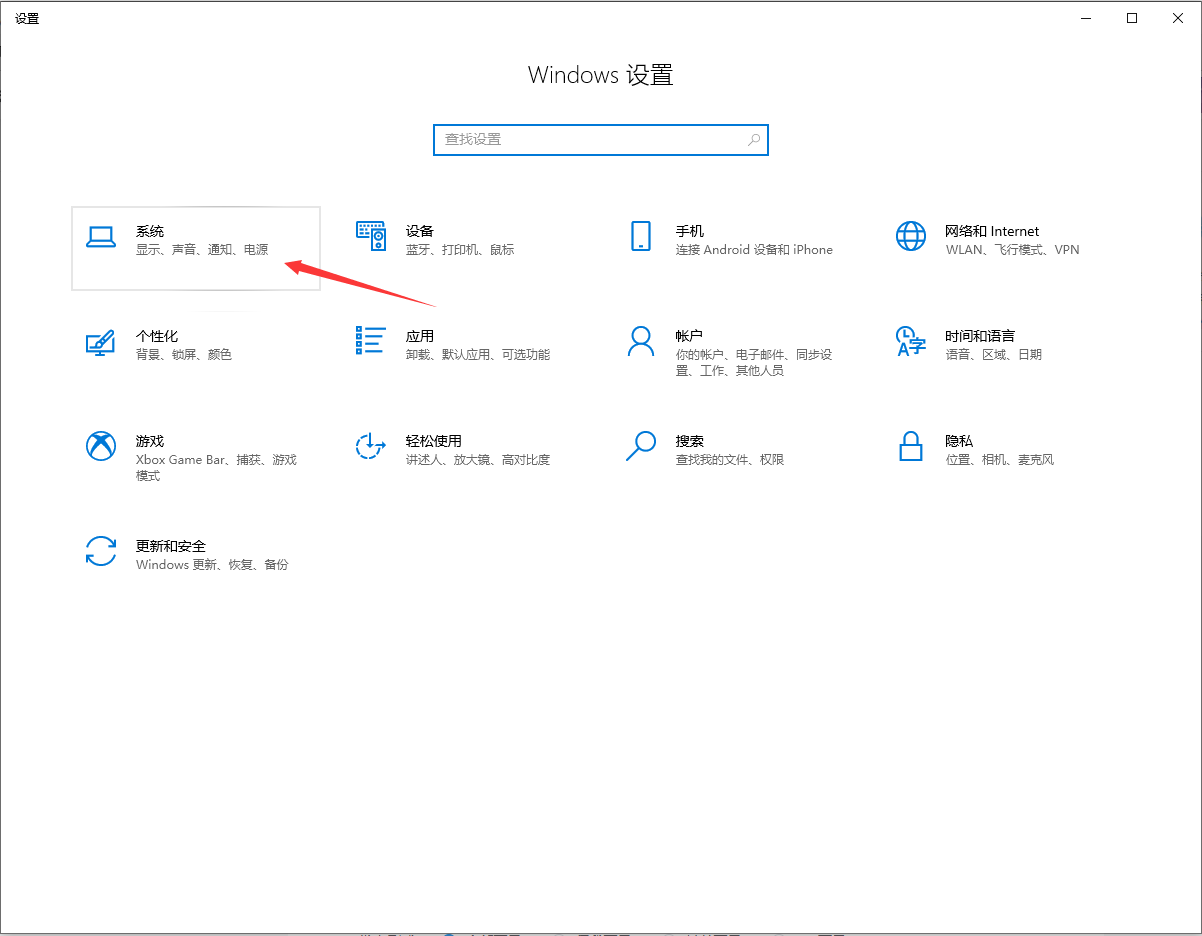
Task: Open the Phone icon
Action: pos(641,236)
